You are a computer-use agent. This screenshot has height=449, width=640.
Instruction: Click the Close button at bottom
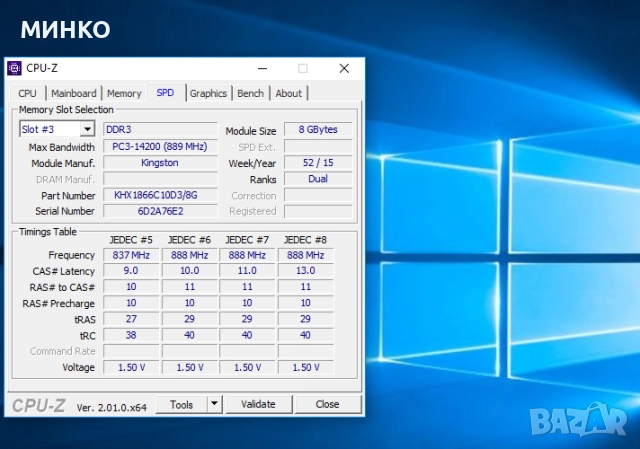coord(327,404)
